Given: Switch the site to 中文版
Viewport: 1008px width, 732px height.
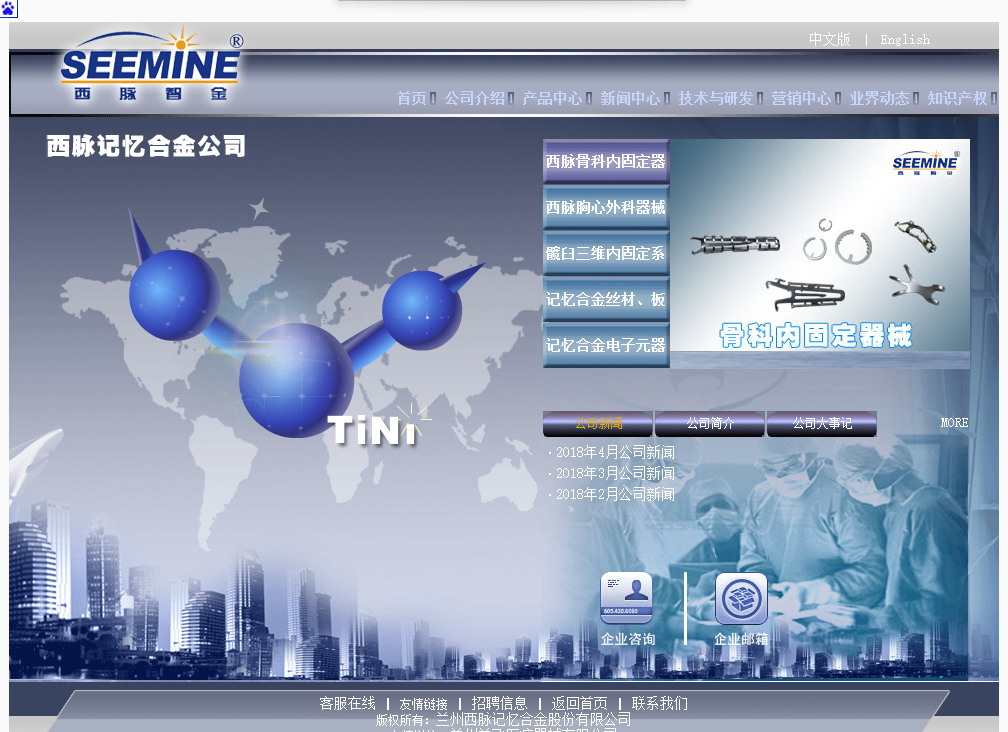Looking at the screenshot, I should [829, 40].
